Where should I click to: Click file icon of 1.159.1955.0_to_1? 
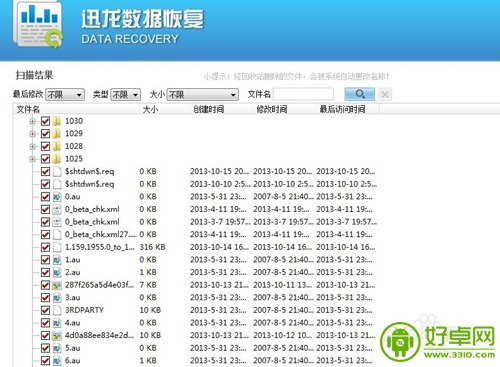(57, 247)
